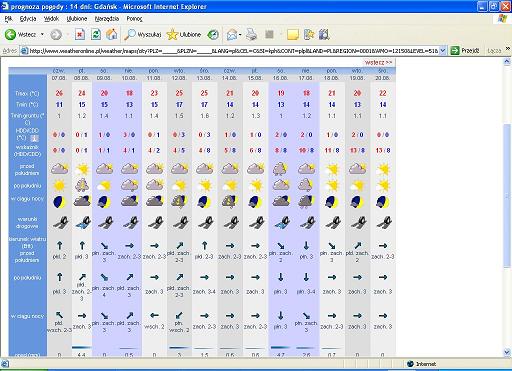Screen dimensions: 512x371
Task: Expand the Mail button dropdown arrow
Action: point(240,34)
